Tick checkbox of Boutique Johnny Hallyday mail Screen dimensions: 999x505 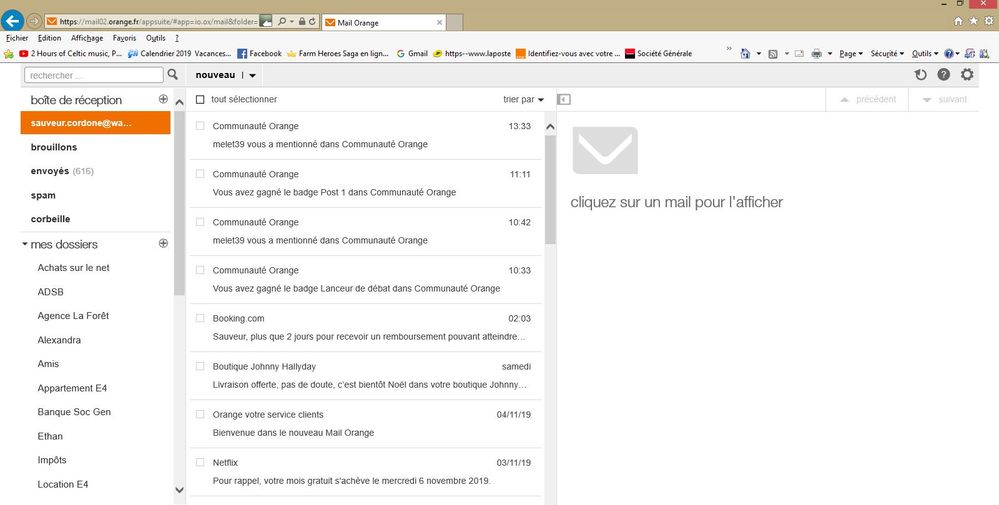[x=200, y=366]
